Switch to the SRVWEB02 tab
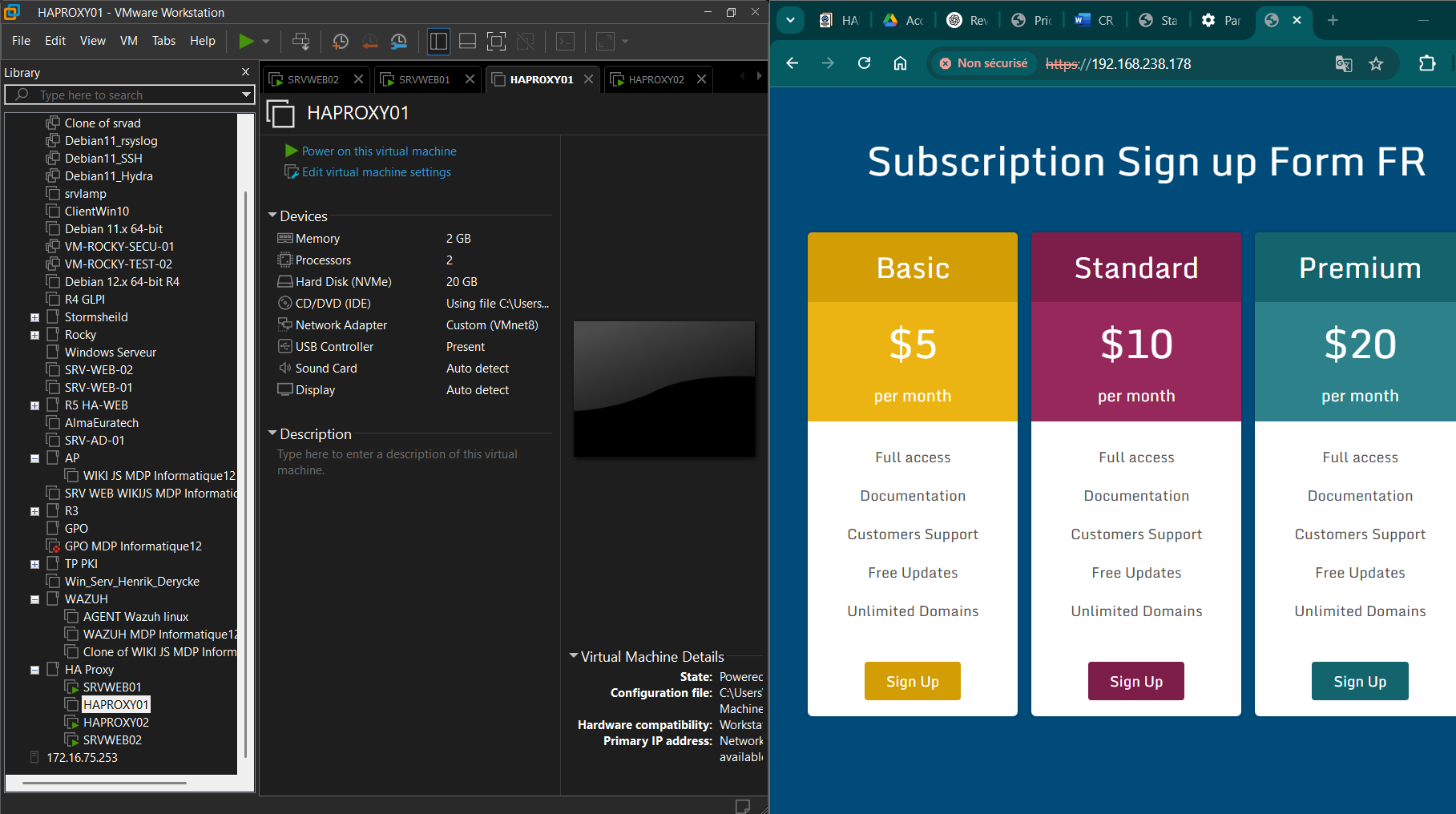Image resolution: width=1456 pixels, height=814 pixels. point(313,79)
